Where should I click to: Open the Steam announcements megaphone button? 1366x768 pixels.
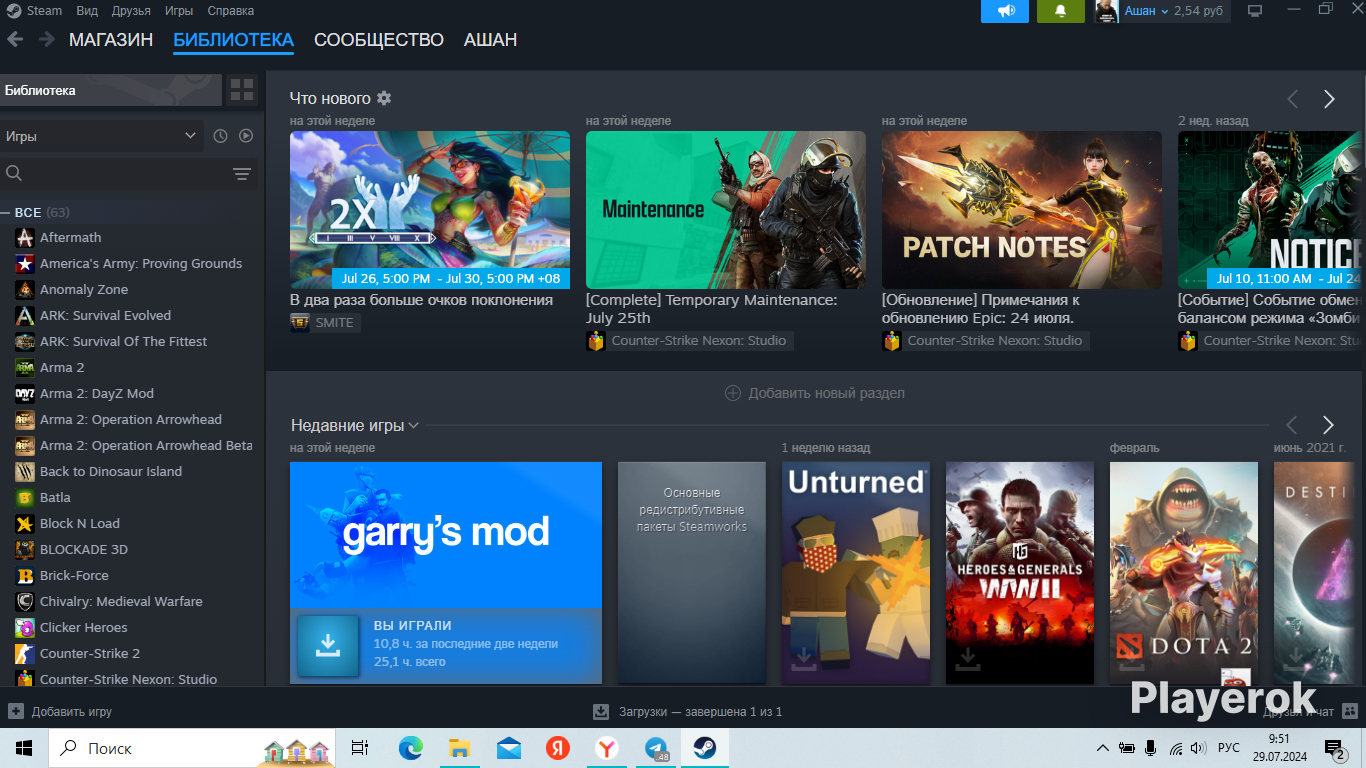(x=1005, y=11)
